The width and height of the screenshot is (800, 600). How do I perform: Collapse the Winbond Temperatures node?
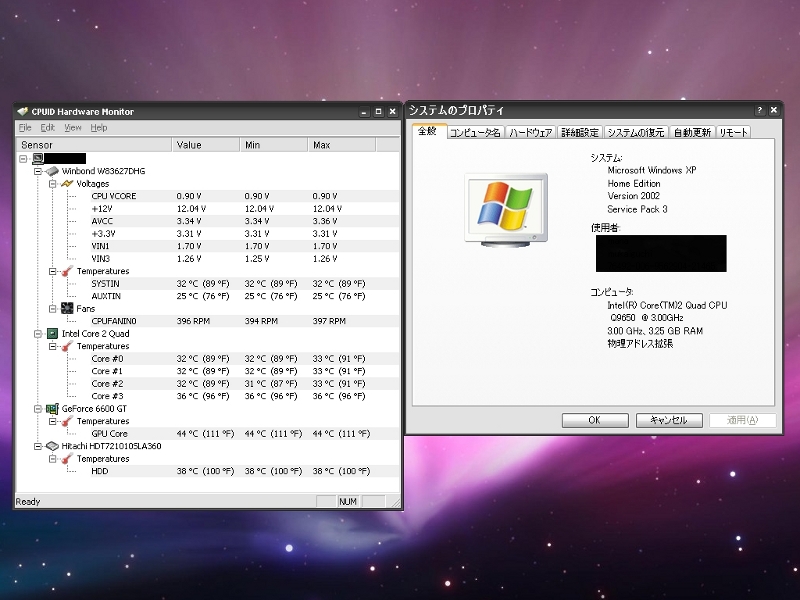53,271
